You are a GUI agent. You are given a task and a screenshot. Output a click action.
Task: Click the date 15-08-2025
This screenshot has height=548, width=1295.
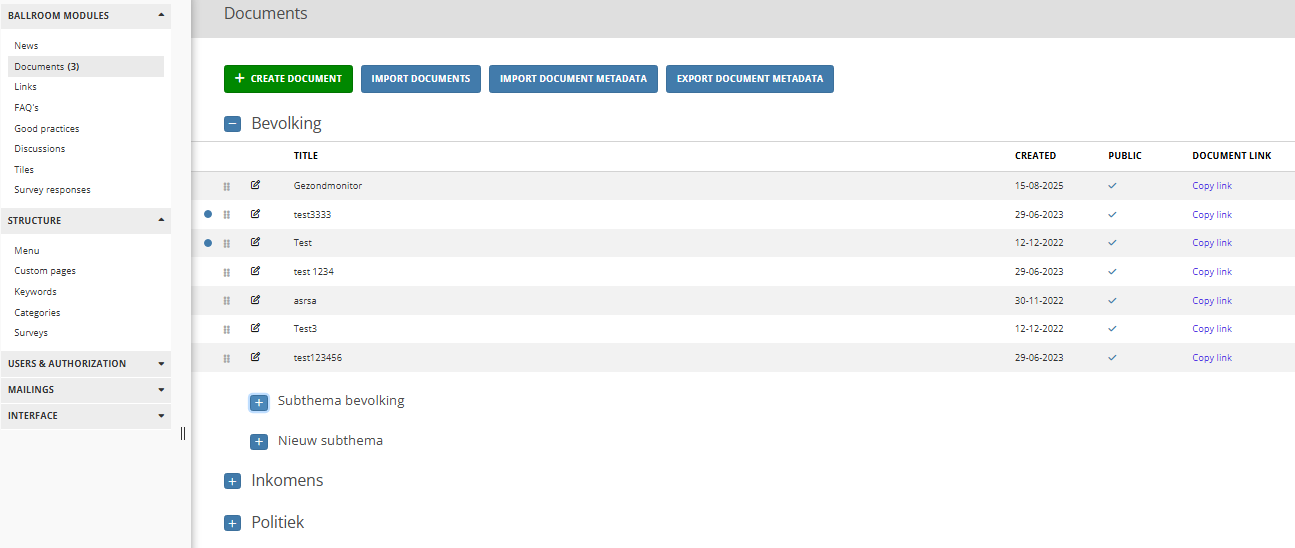tap(1039, 186)
